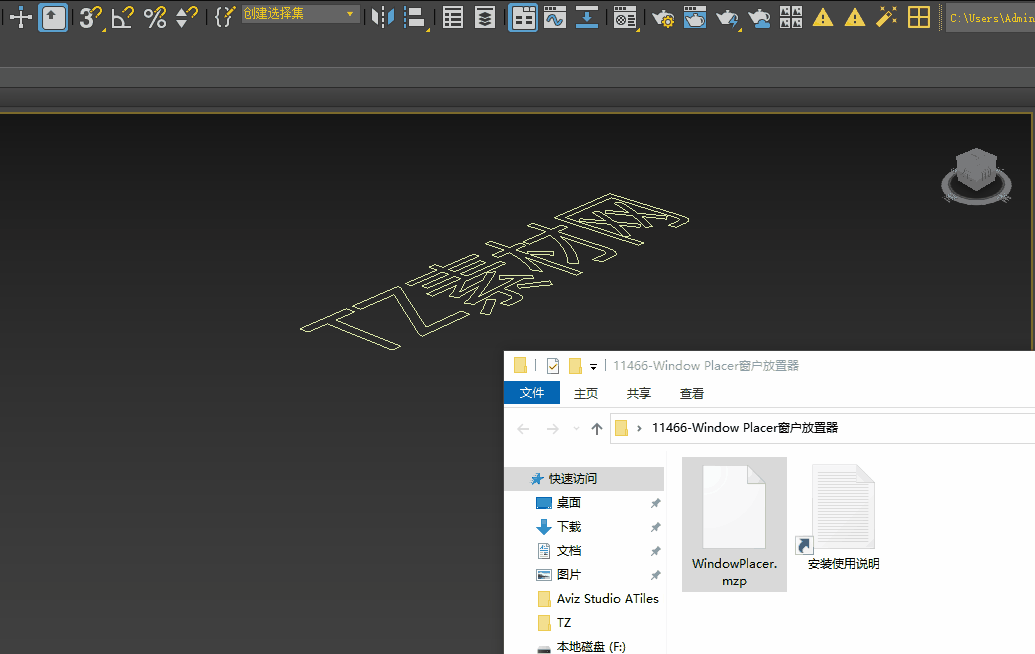Click the Align tool icon

point(413,17)
